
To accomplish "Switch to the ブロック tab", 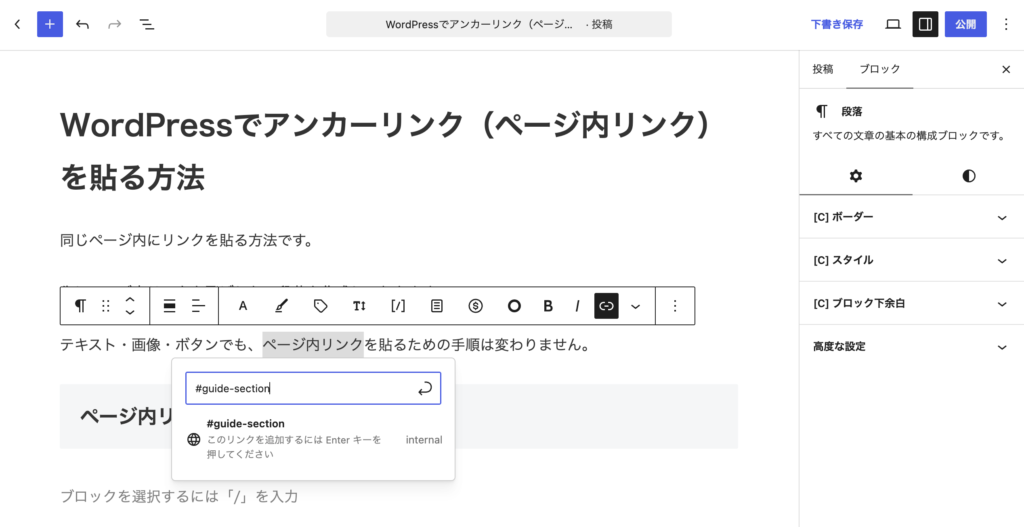I will 880,69.
